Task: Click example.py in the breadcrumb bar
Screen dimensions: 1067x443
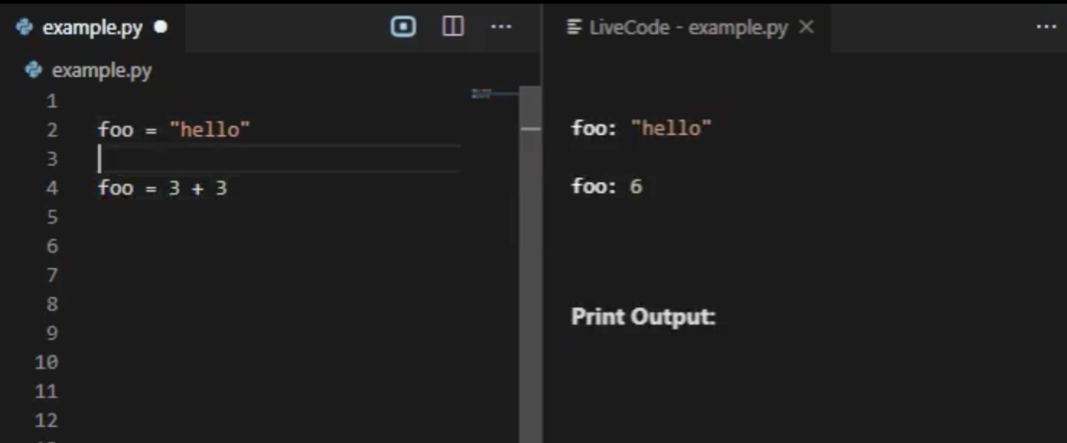Action: pos(102,71)
